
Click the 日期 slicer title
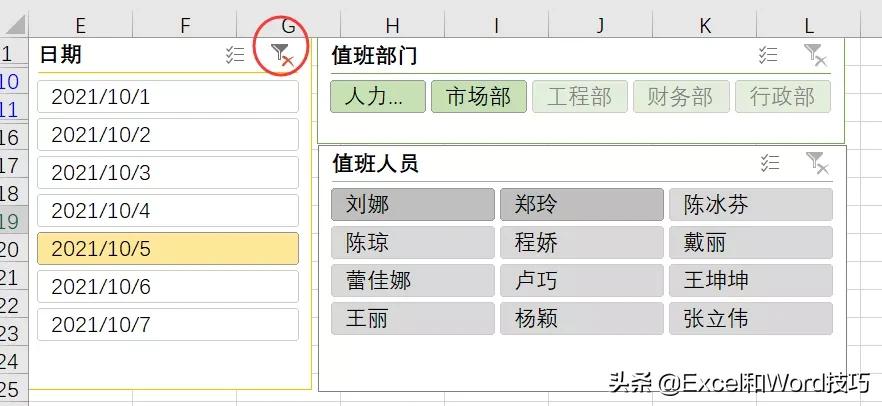pos(61,55)
